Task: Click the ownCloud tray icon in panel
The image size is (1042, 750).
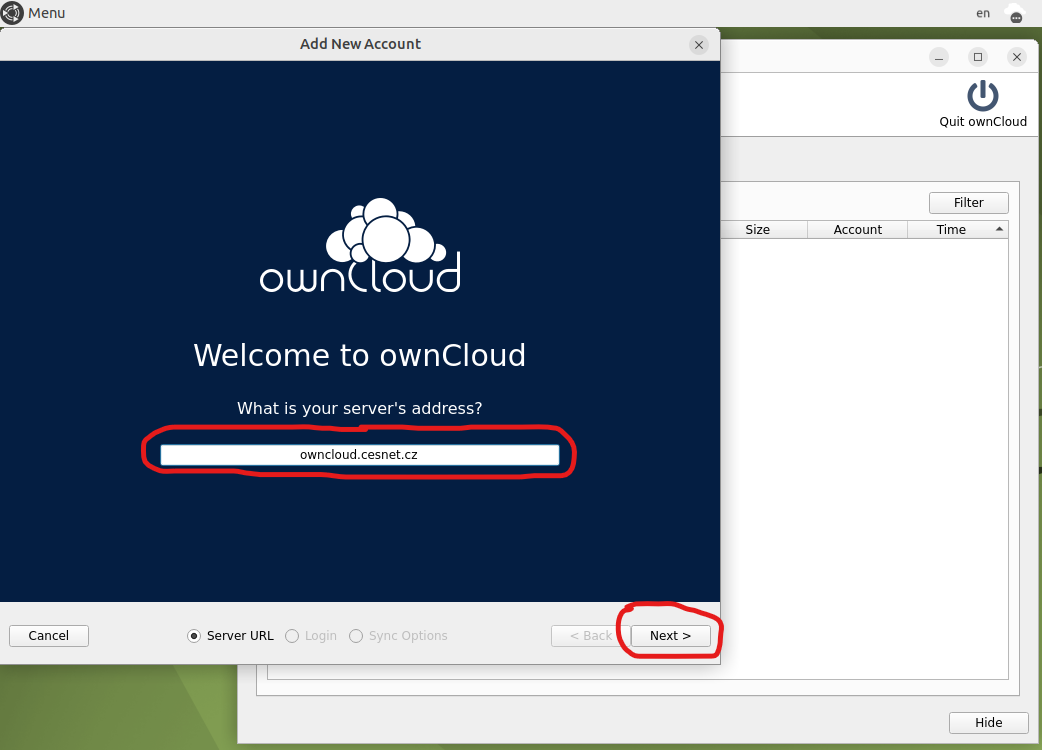Action: tap(1015, 13)
